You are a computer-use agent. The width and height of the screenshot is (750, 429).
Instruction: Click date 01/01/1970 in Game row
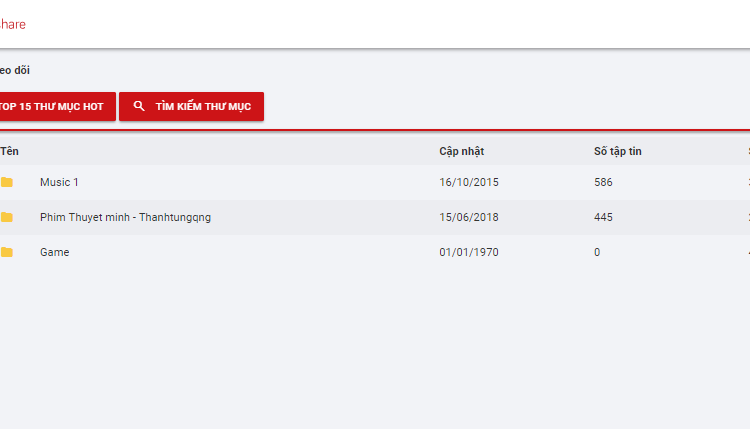pyautogui.click(x=469, y=252)
